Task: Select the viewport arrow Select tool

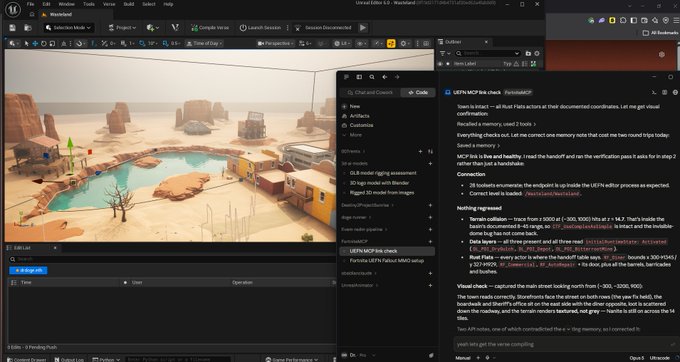Action: click(x=26, y=43)
